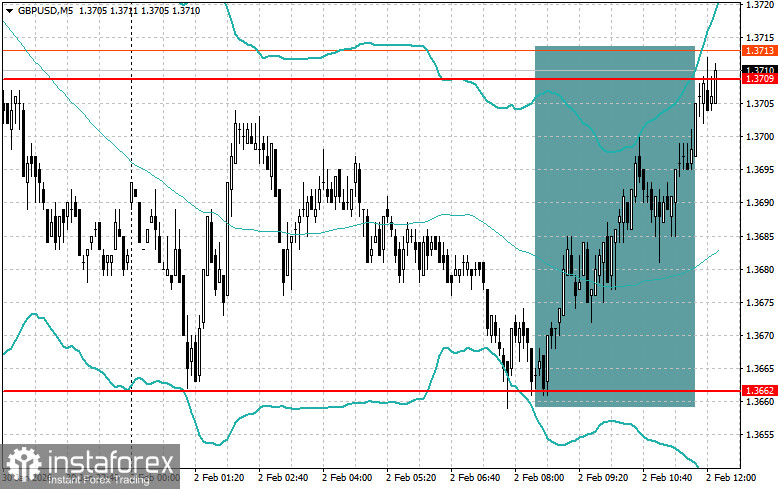Select the 1.3705 price axis value
The height and width of the screenshot is (489, 781).
[x=760, y=104]
